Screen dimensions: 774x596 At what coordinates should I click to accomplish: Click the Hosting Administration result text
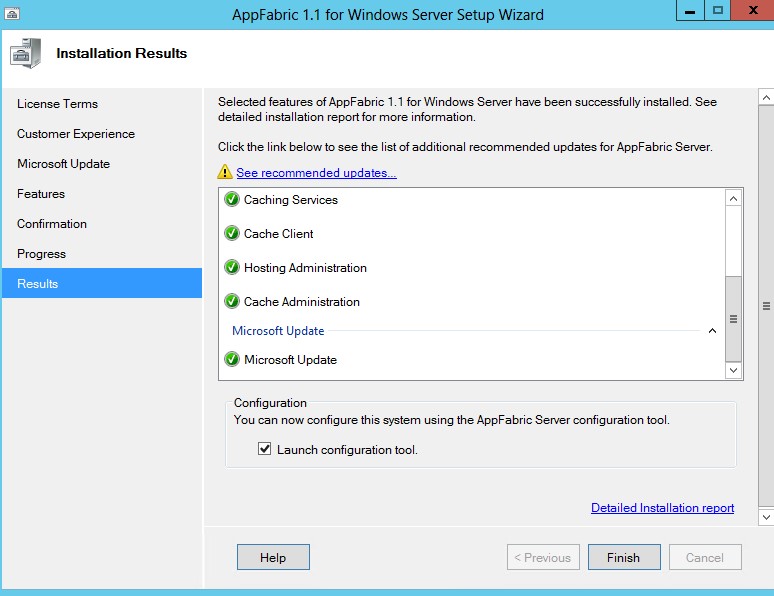[305, 268]
